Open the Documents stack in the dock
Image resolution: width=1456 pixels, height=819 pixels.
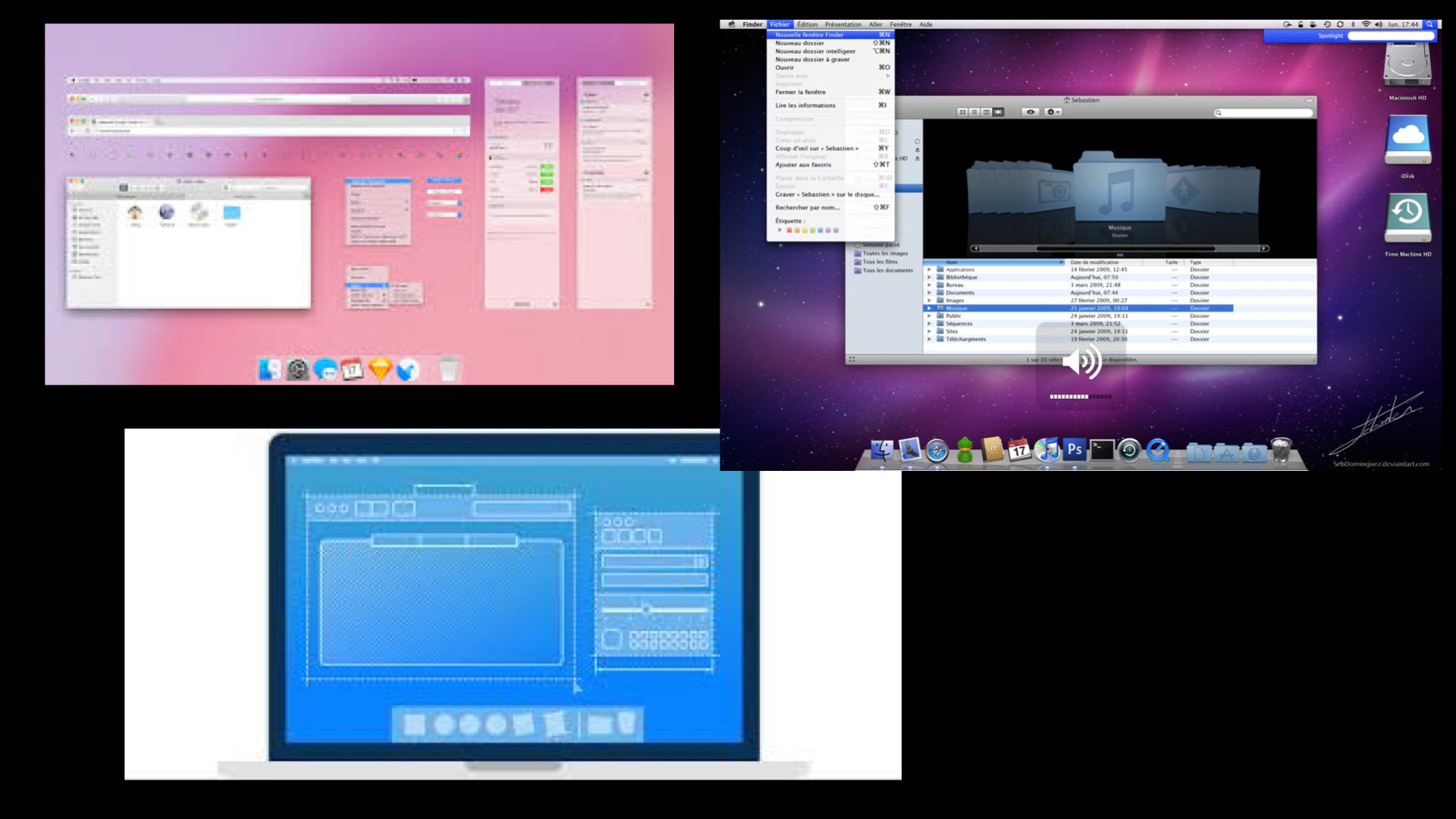pos(1199,453)
